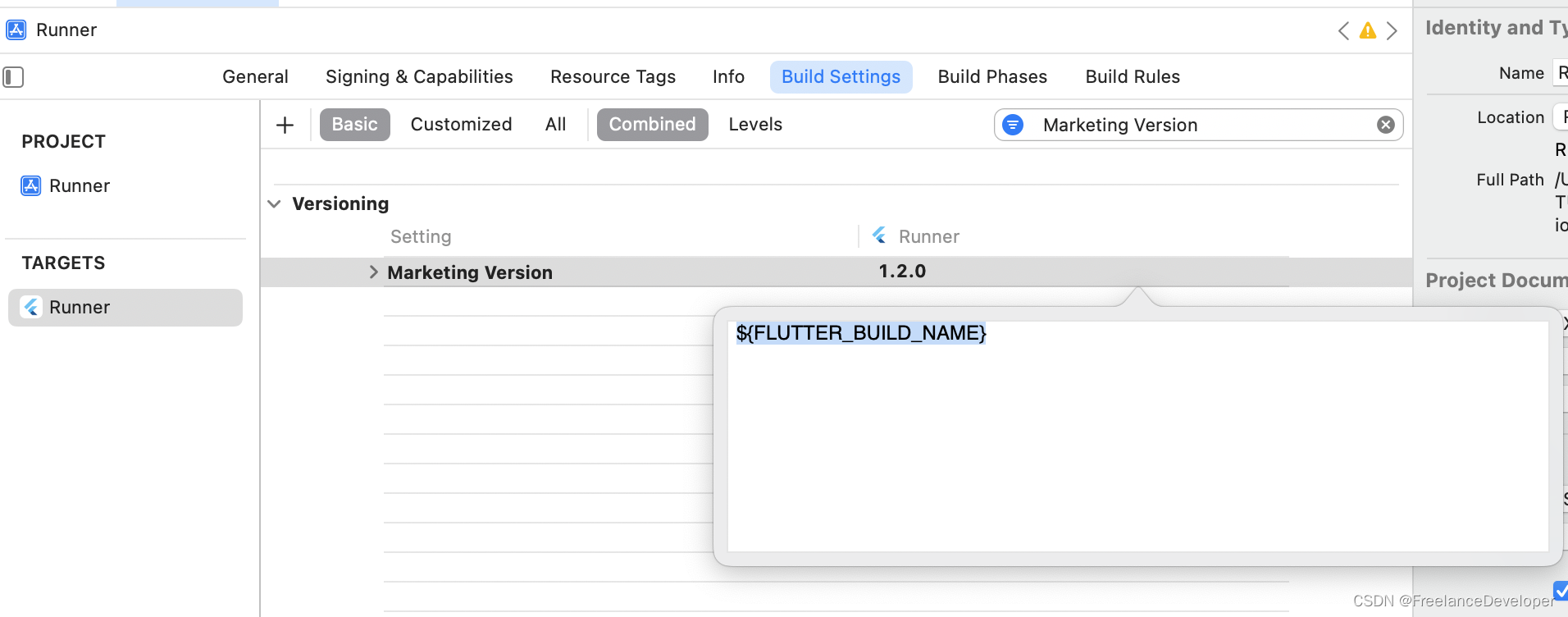
Task: Click the Flutter icon in Runner column header
Action: [x=879, y=235]
